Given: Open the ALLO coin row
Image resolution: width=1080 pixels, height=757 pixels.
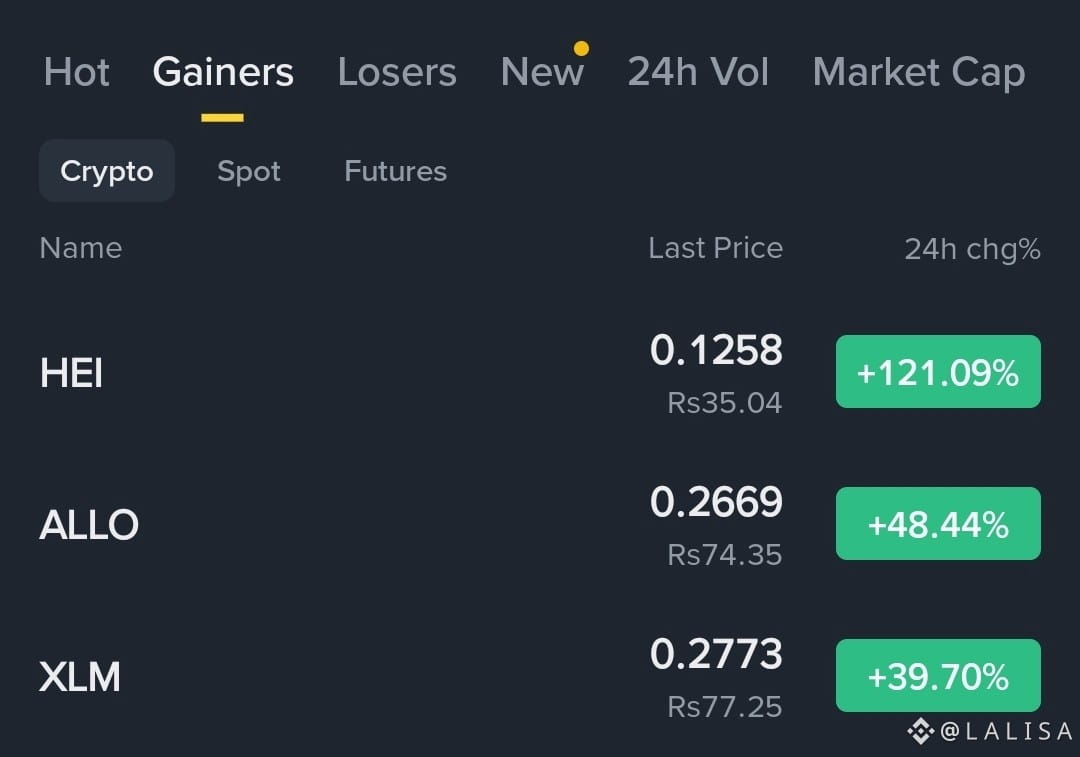Looking at the screenshot, I should pos(540,524).
